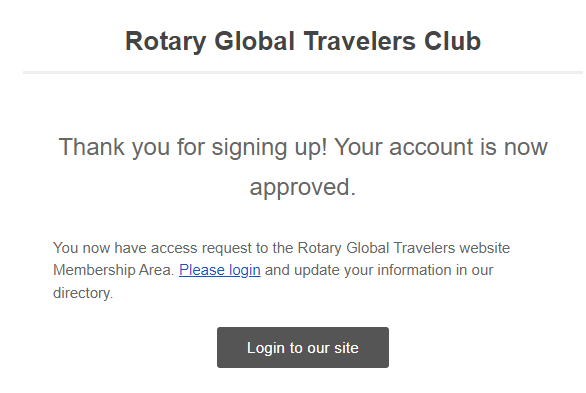Click the word 'Global' in the title
Image resolution: width=586 pixels, height=393 pixels.
click(x=255, y=41)
